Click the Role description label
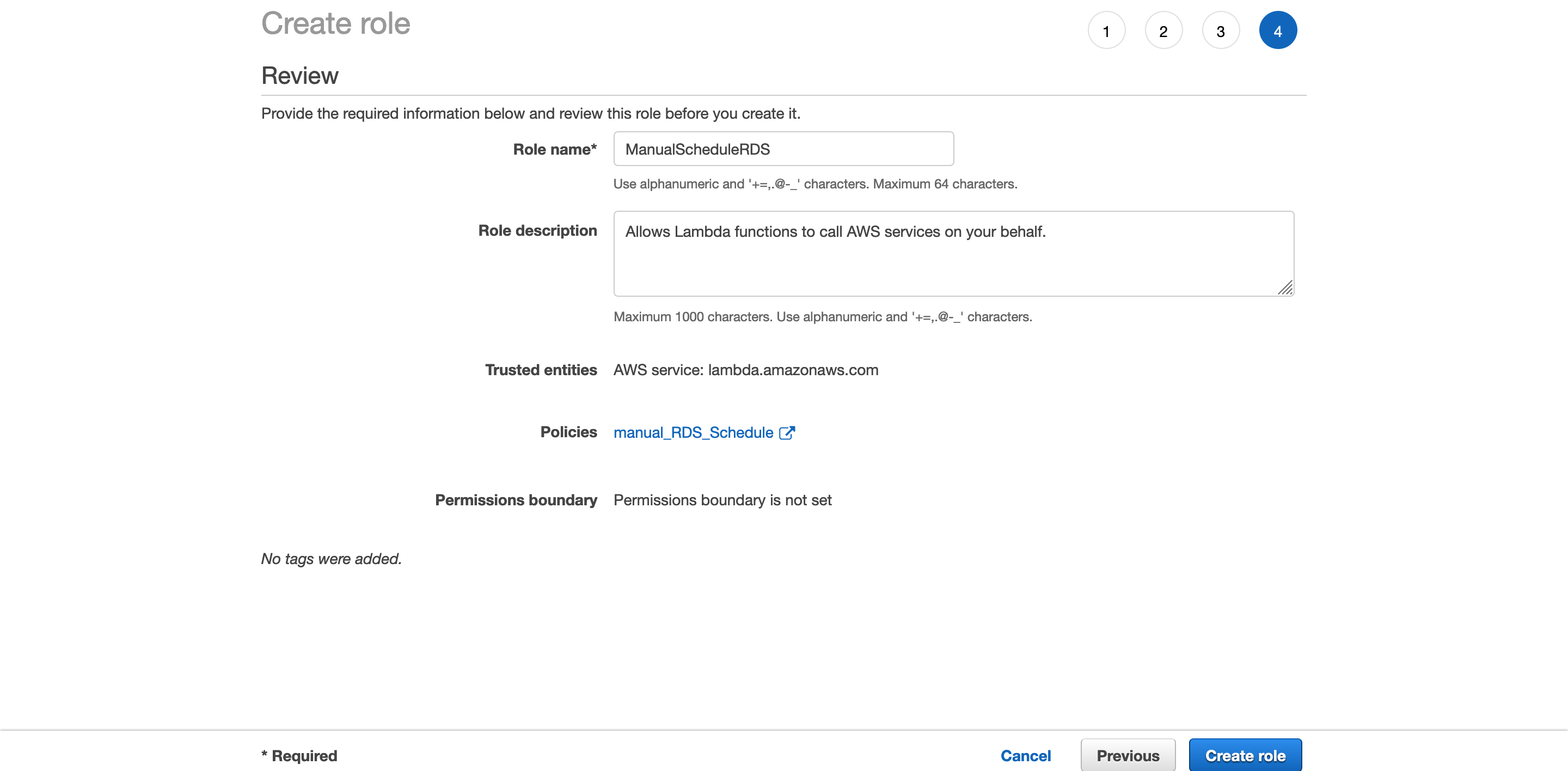1568x771 pixels. point(537,231)
